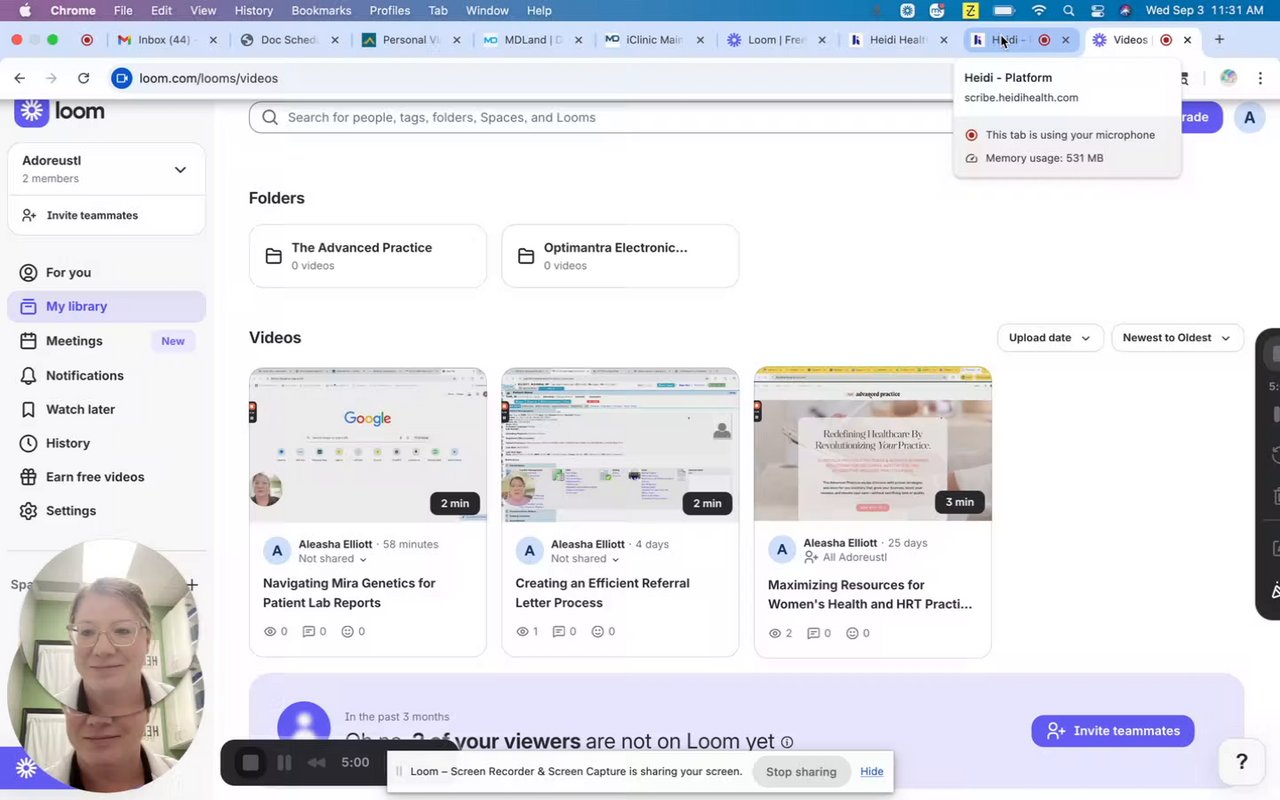Viewport: 1280px width, 800px height.
Task: Click reactions smiley on Maximizing Resources video
Action: pyautogui.click(x=852, y=633)
